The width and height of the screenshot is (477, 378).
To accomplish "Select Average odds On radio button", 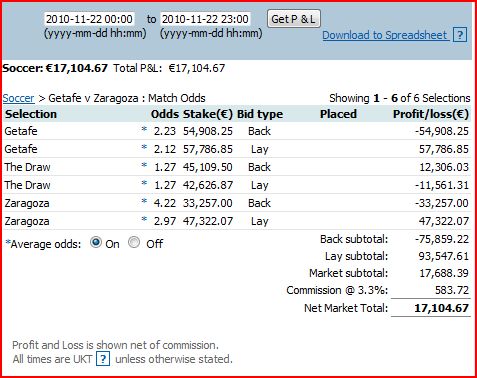I will [x=96, y=243].
